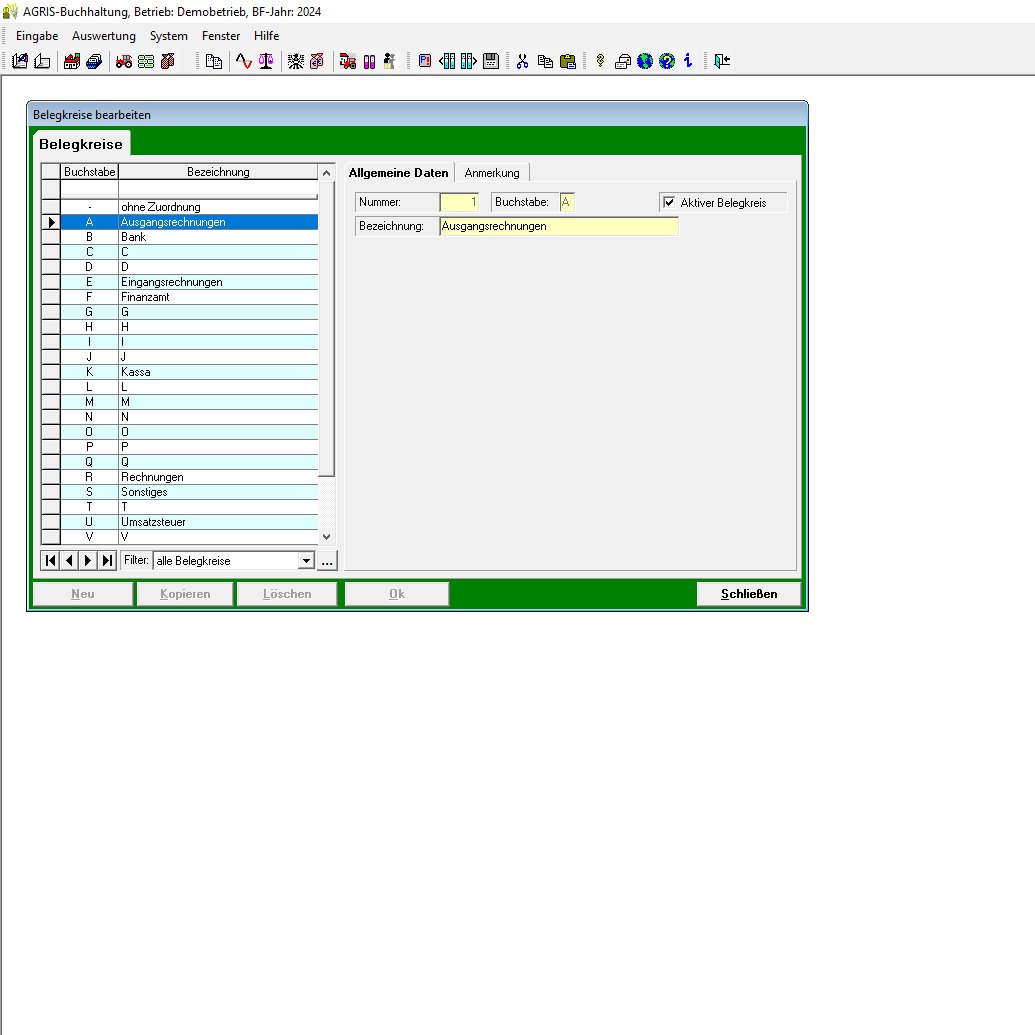
Task: Click the Bezeichnung input field
Action: [558, 227]
